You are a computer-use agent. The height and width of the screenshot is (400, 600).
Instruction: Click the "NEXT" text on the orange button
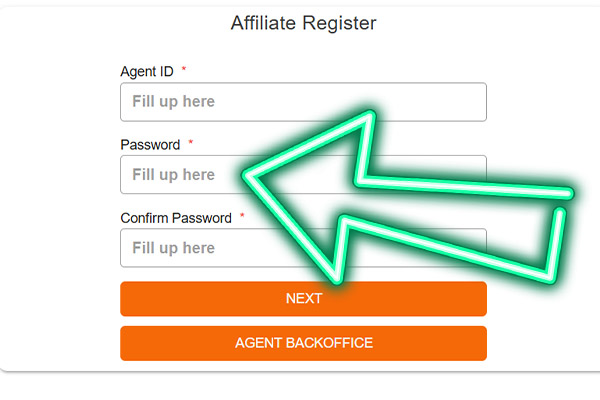(x=303, y=298)
